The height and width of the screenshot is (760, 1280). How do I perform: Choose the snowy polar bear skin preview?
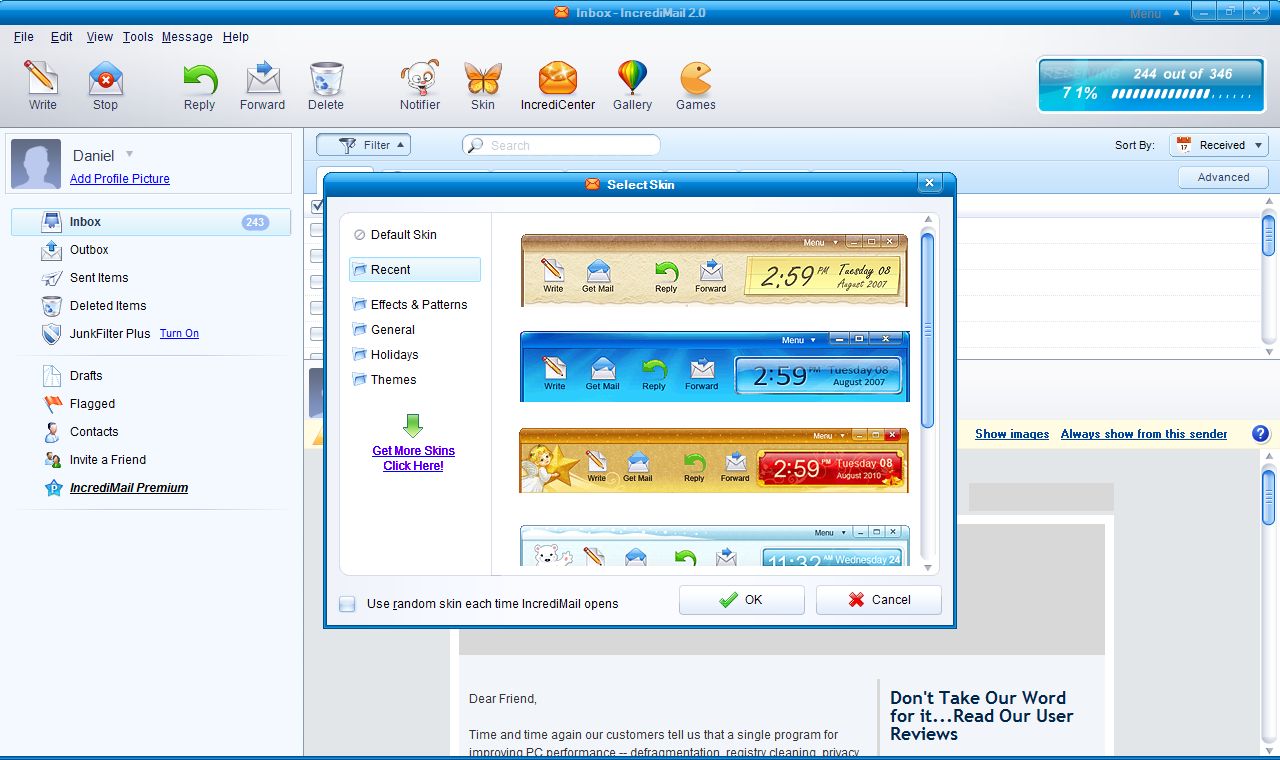pos(714,545)
